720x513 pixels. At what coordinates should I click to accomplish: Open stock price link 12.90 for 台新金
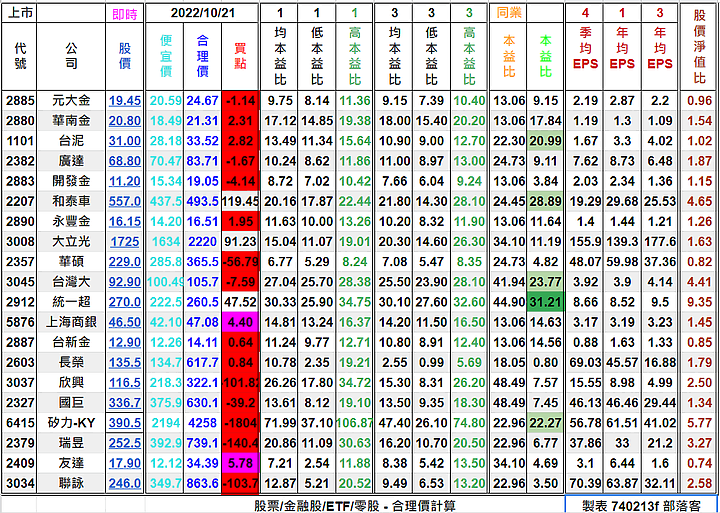pos(125,342)
